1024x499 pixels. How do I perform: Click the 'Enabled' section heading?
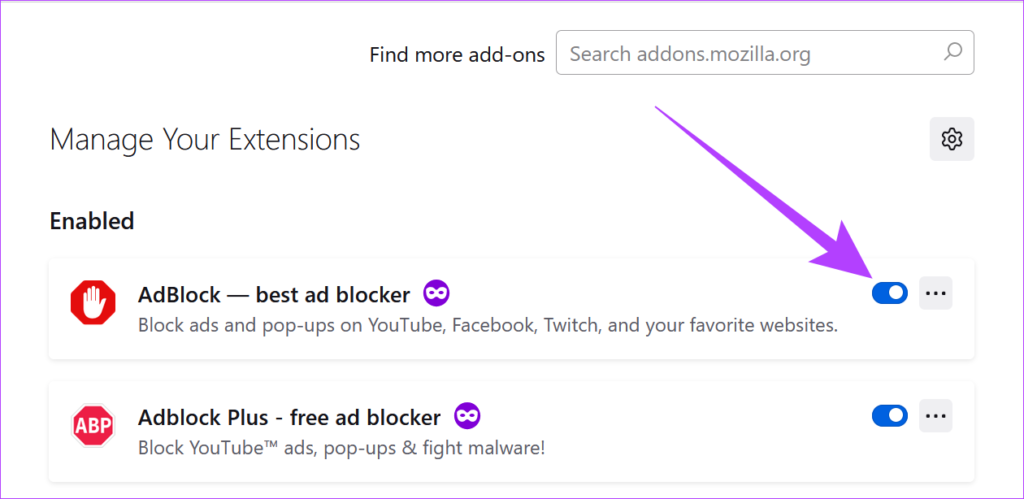[92, 221]
